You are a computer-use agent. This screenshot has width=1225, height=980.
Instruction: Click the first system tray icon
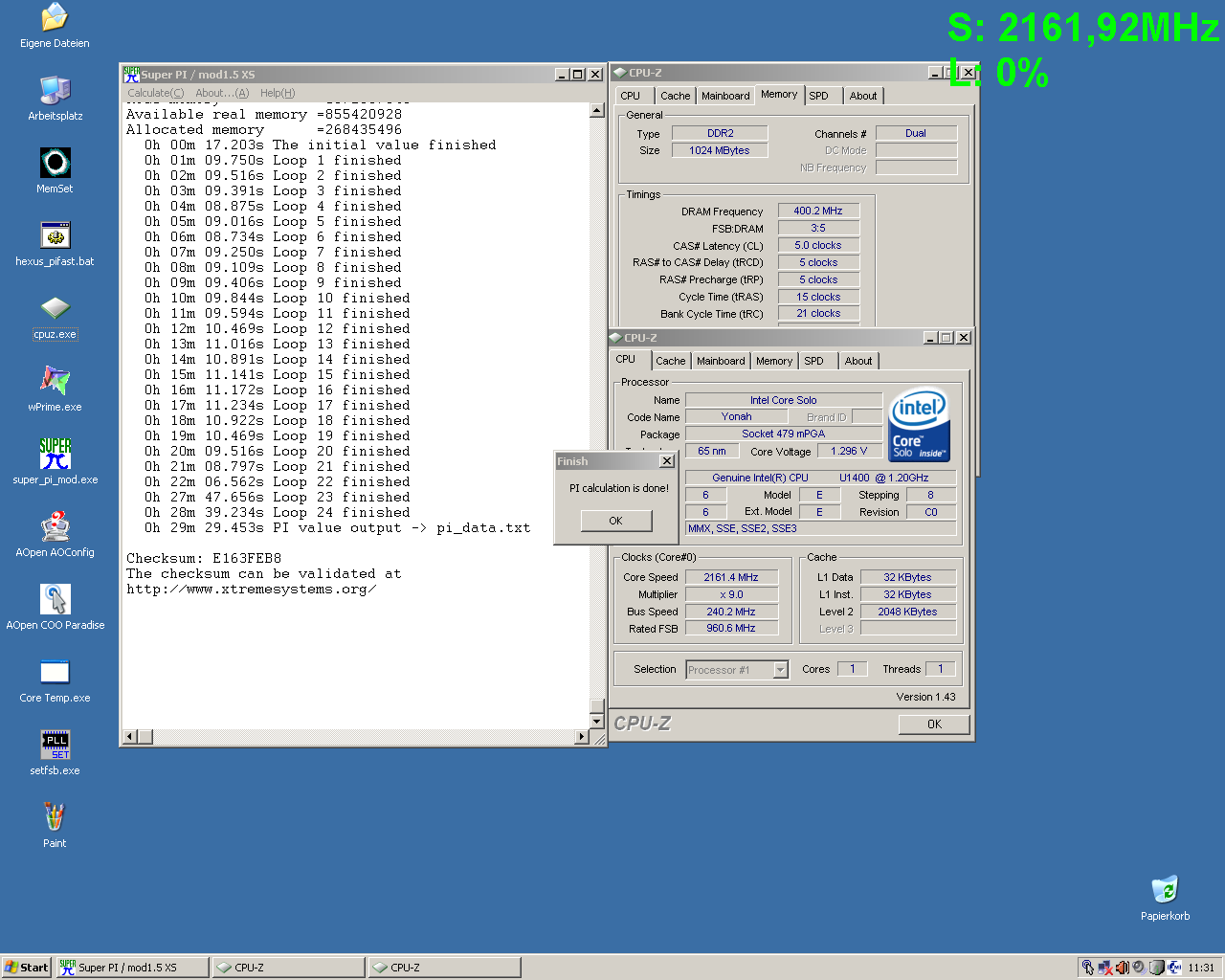[x=1087, y=968]
